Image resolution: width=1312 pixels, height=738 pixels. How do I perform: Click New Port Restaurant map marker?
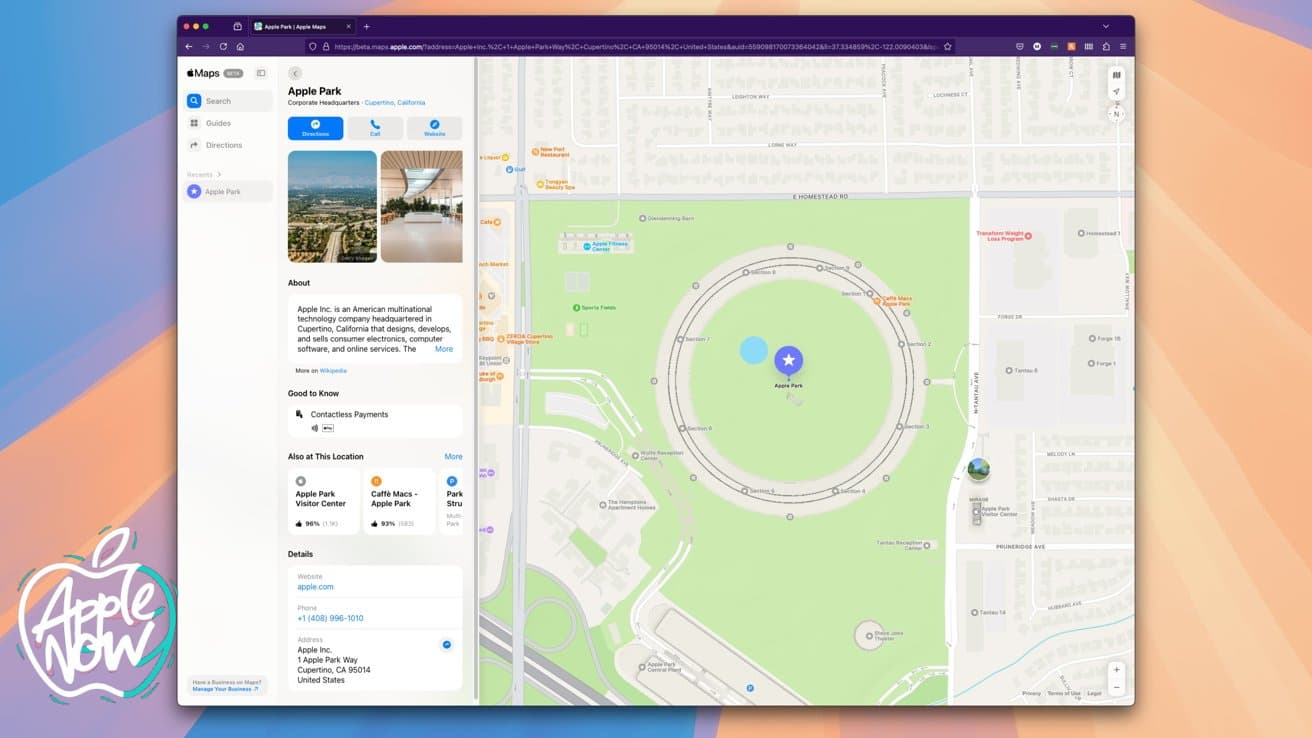pyautogui.click(x=535, y=153)
